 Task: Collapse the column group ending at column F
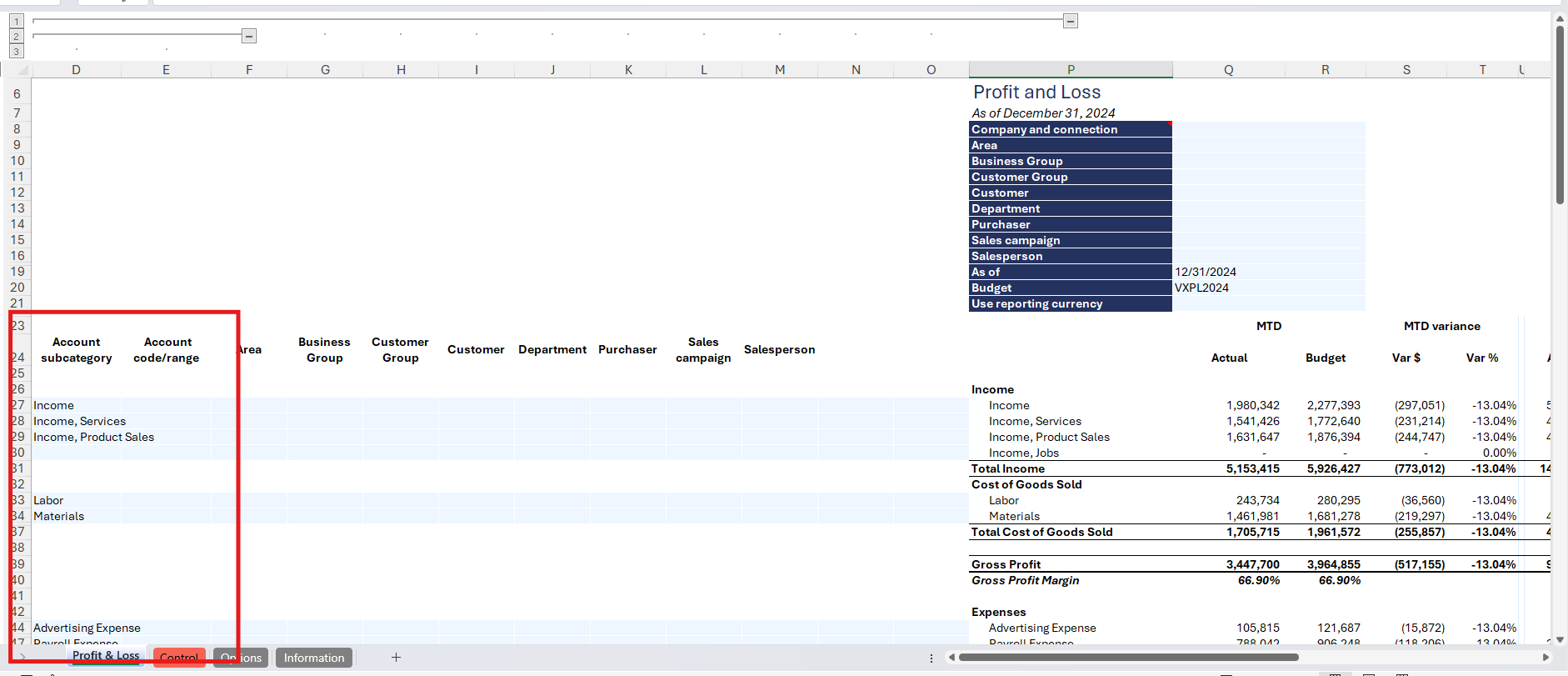pyautogui.click(x=248, y=36)
